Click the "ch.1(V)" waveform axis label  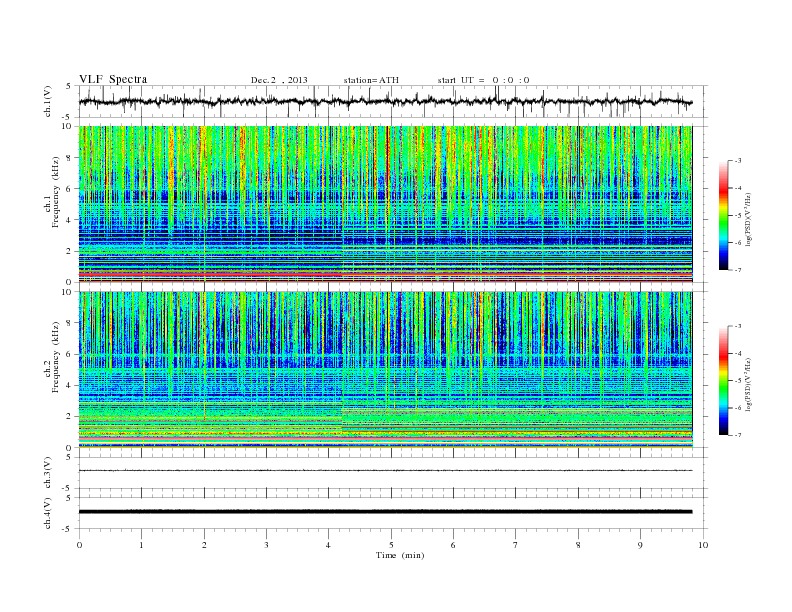pos(48,101)
